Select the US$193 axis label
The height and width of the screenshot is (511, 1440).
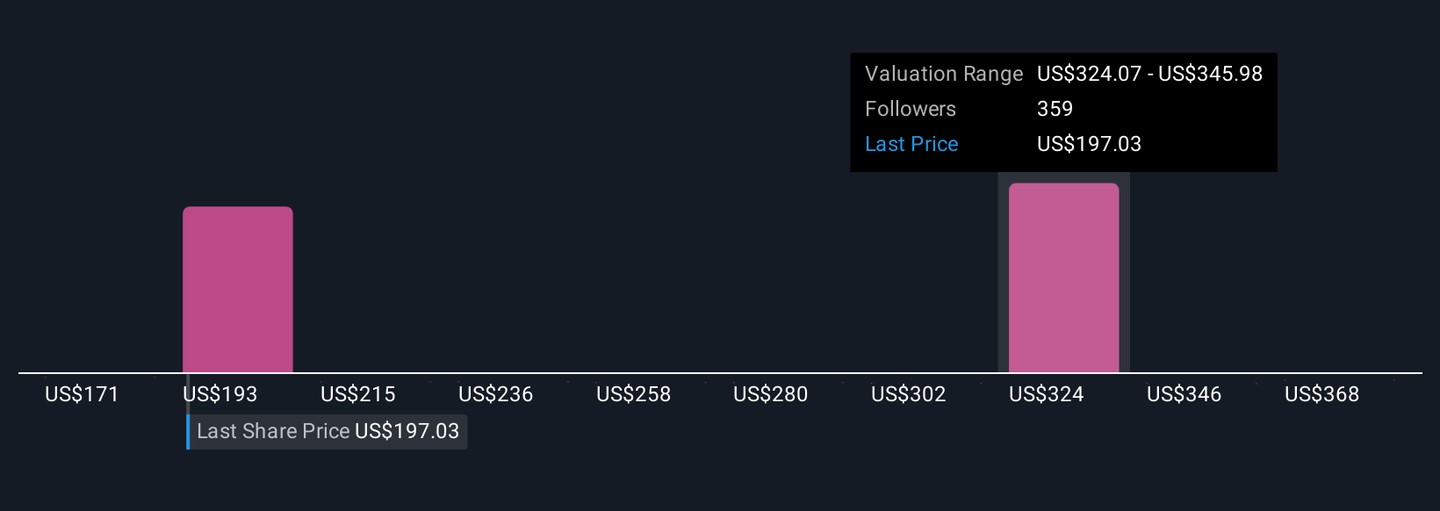coord(220,394)
